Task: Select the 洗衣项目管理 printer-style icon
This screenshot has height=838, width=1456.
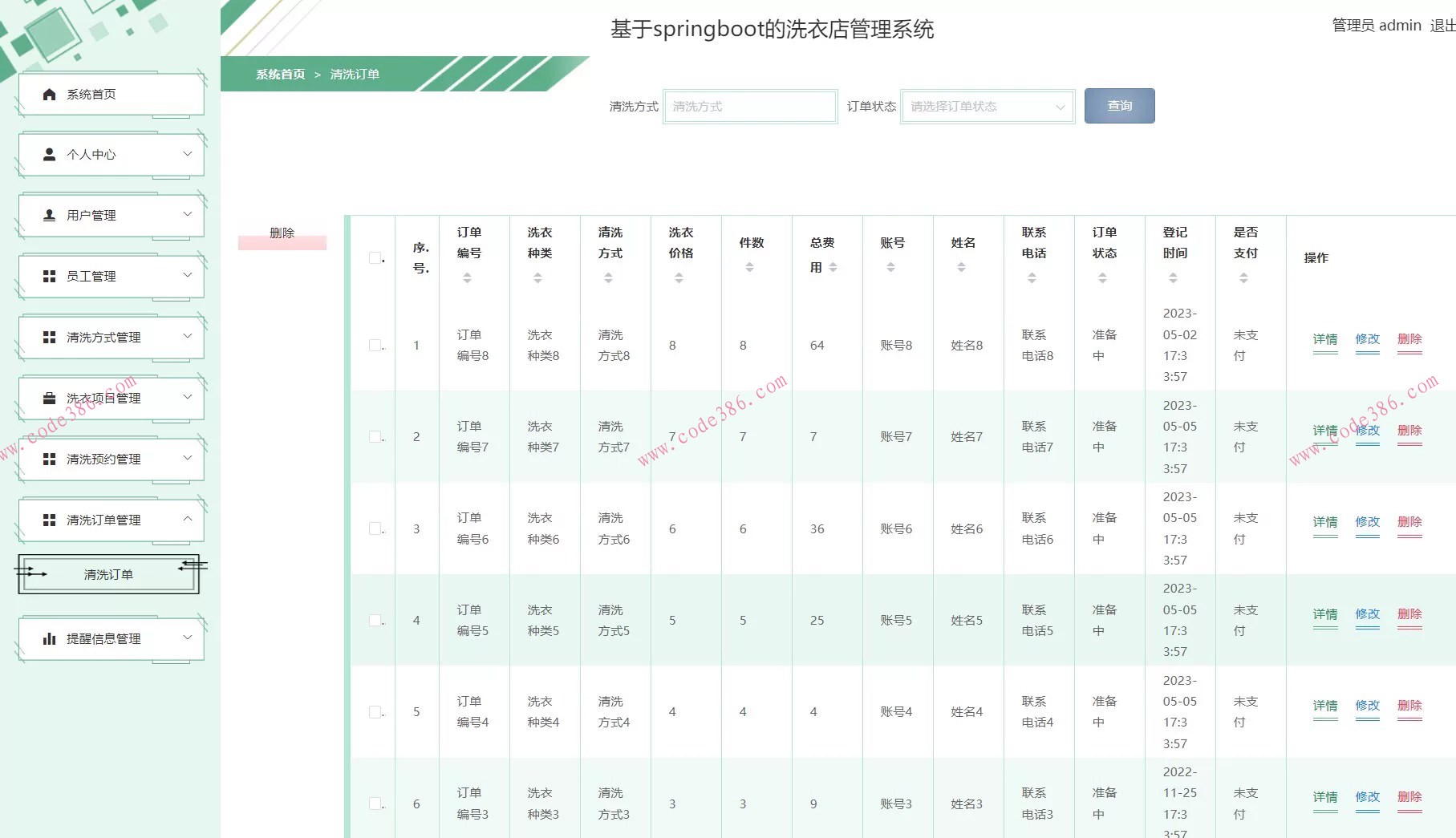Action: point(48,397)
